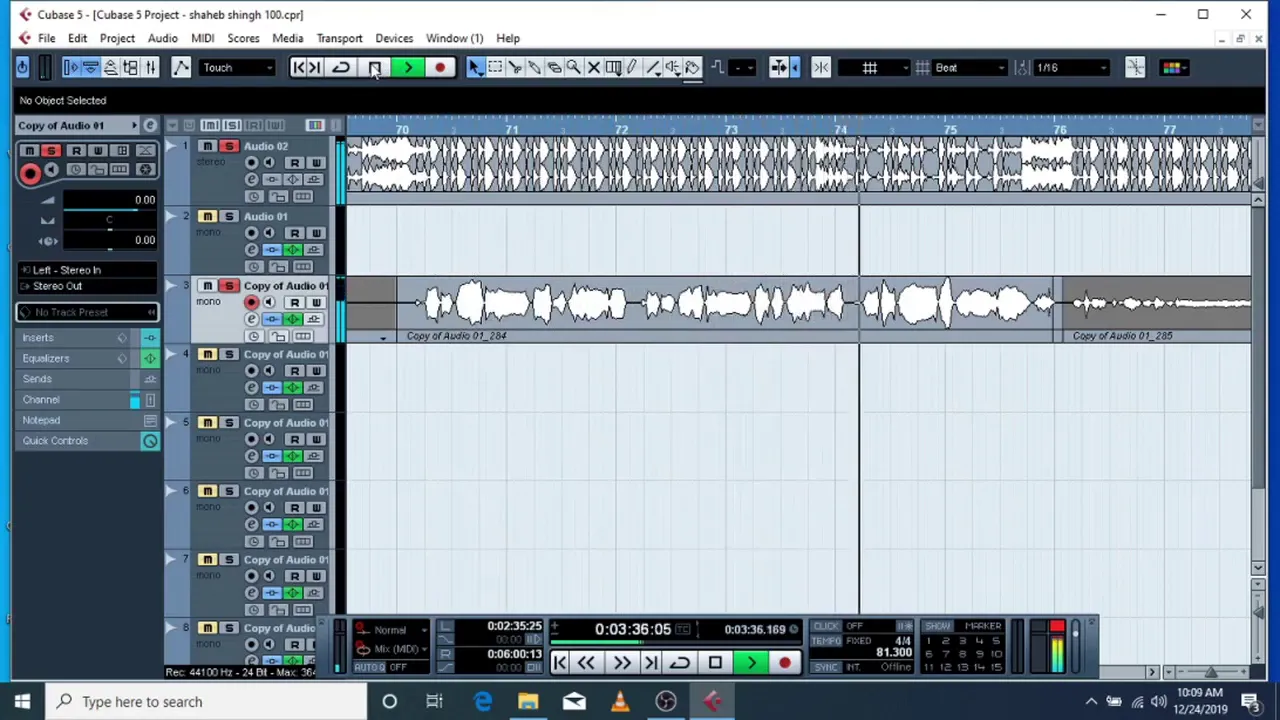Mute the Audio 02 track

(x=207, y=146)
